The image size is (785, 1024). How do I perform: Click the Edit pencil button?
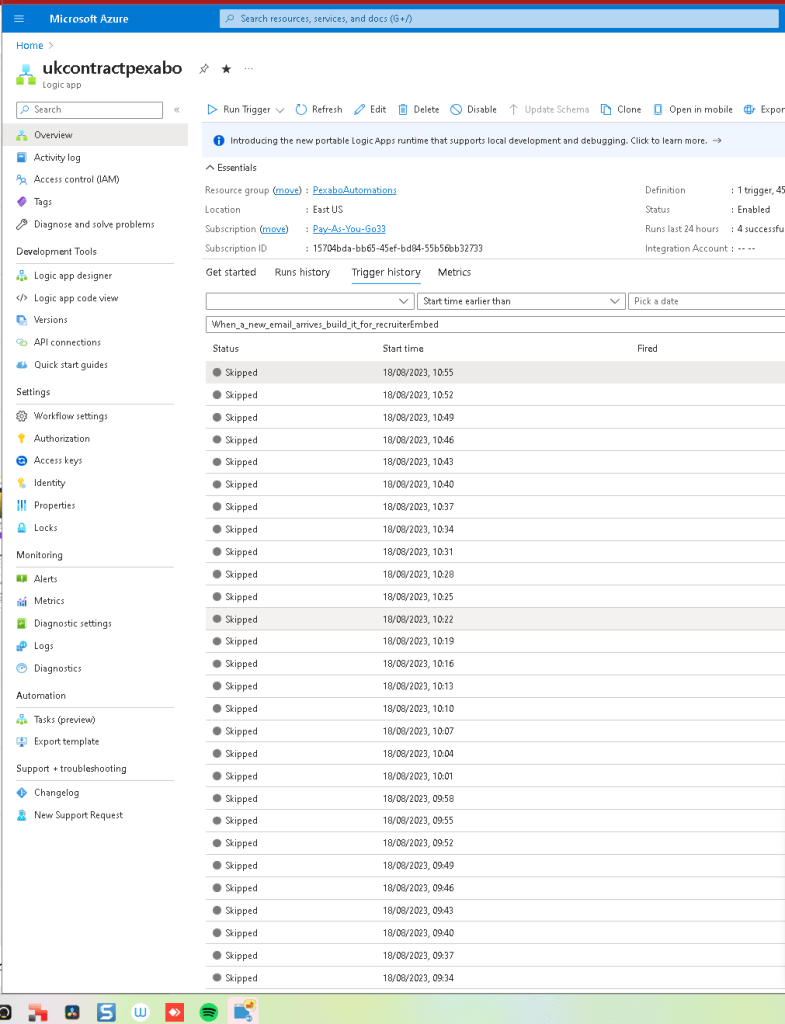370,110
